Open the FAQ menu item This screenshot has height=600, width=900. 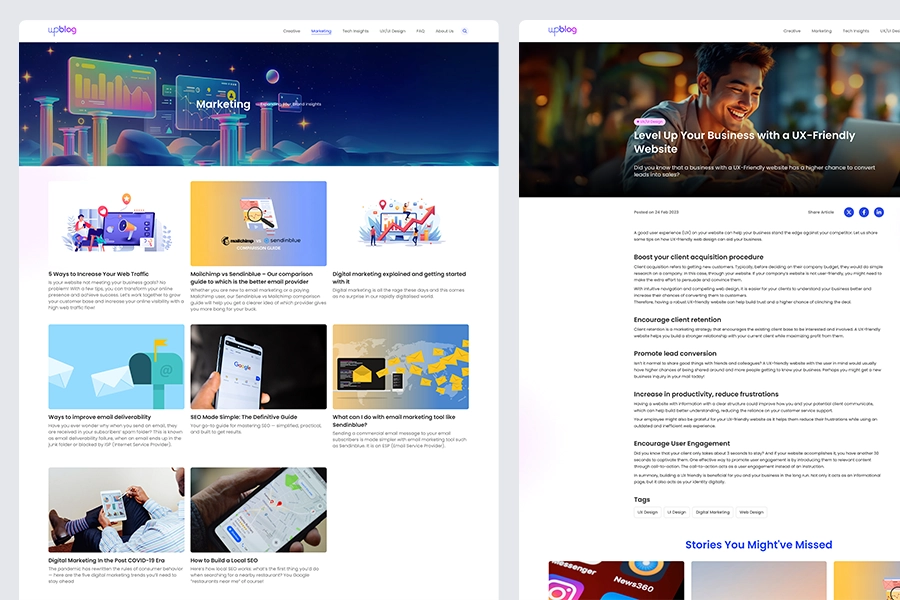pos(420,31)
